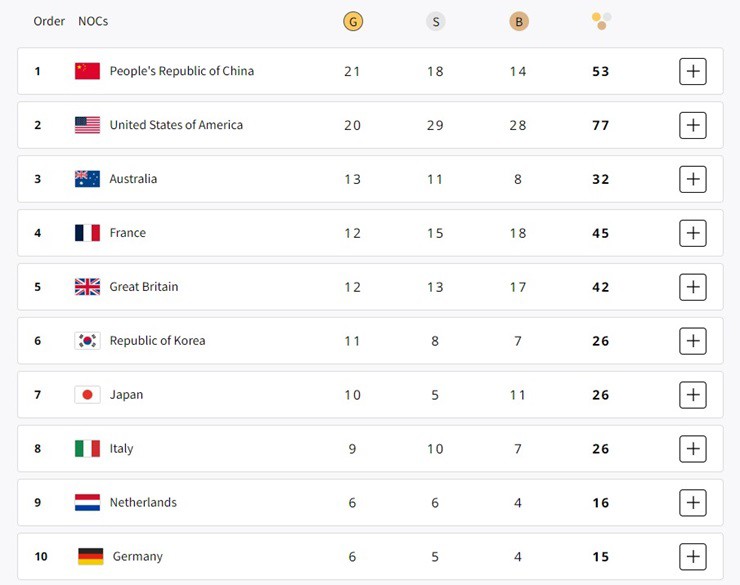This screenshot has height=585, width=740.
Task: Click the Republic of Korea flag
Action: (87, 341)
